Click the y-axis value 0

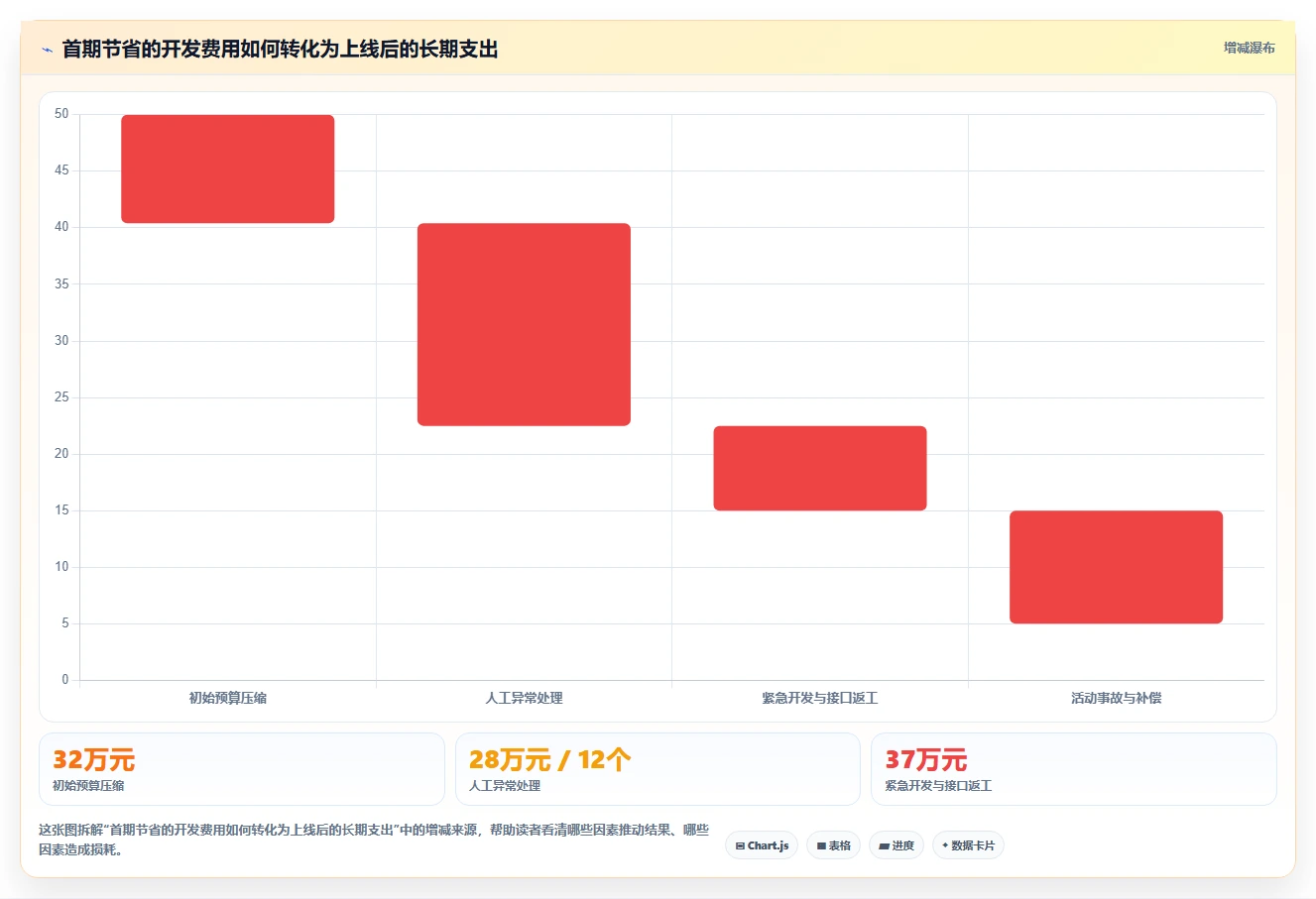[x=65, y=680]
